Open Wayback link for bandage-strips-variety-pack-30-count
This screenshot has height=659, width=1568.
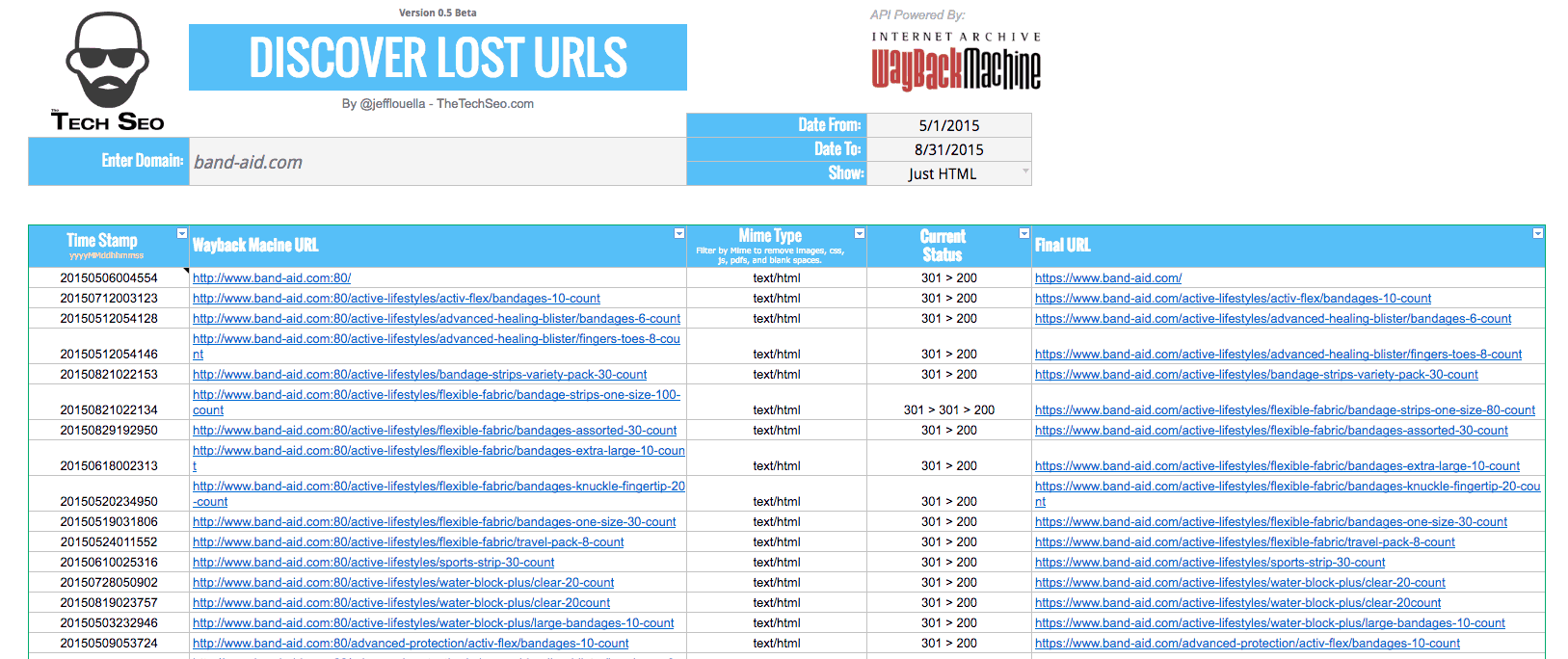419,375
